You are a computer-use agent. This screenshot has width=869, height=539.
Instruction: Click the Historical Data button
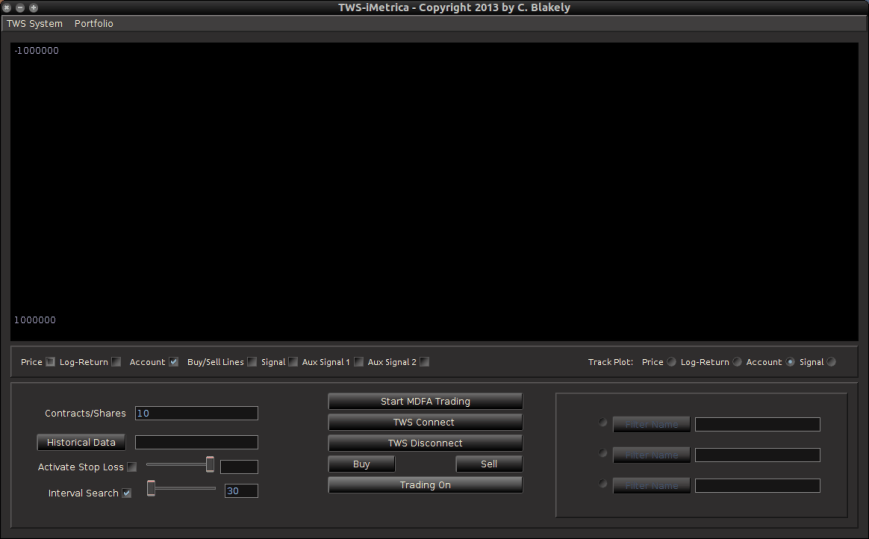[81, 442]
